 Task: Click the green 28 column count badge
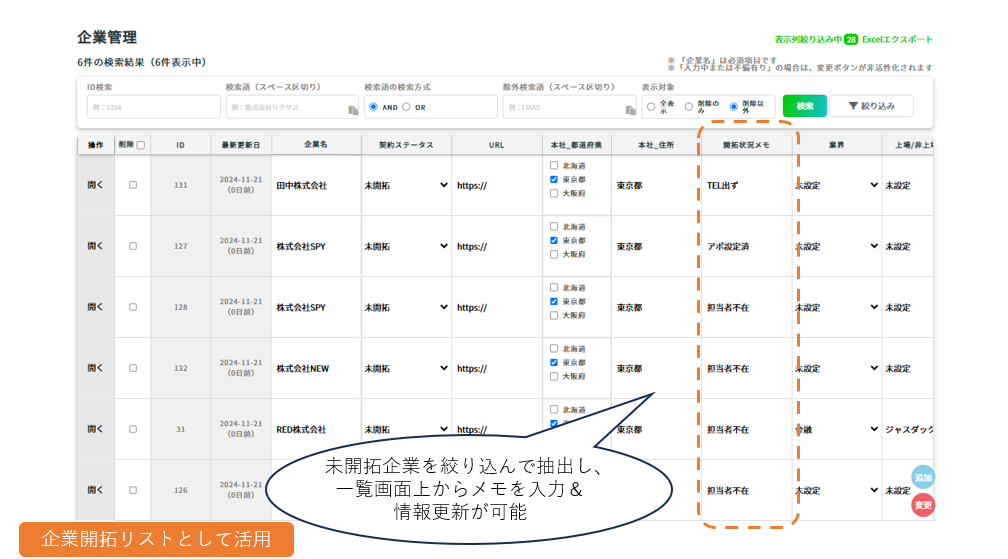[x=850, y=39]
